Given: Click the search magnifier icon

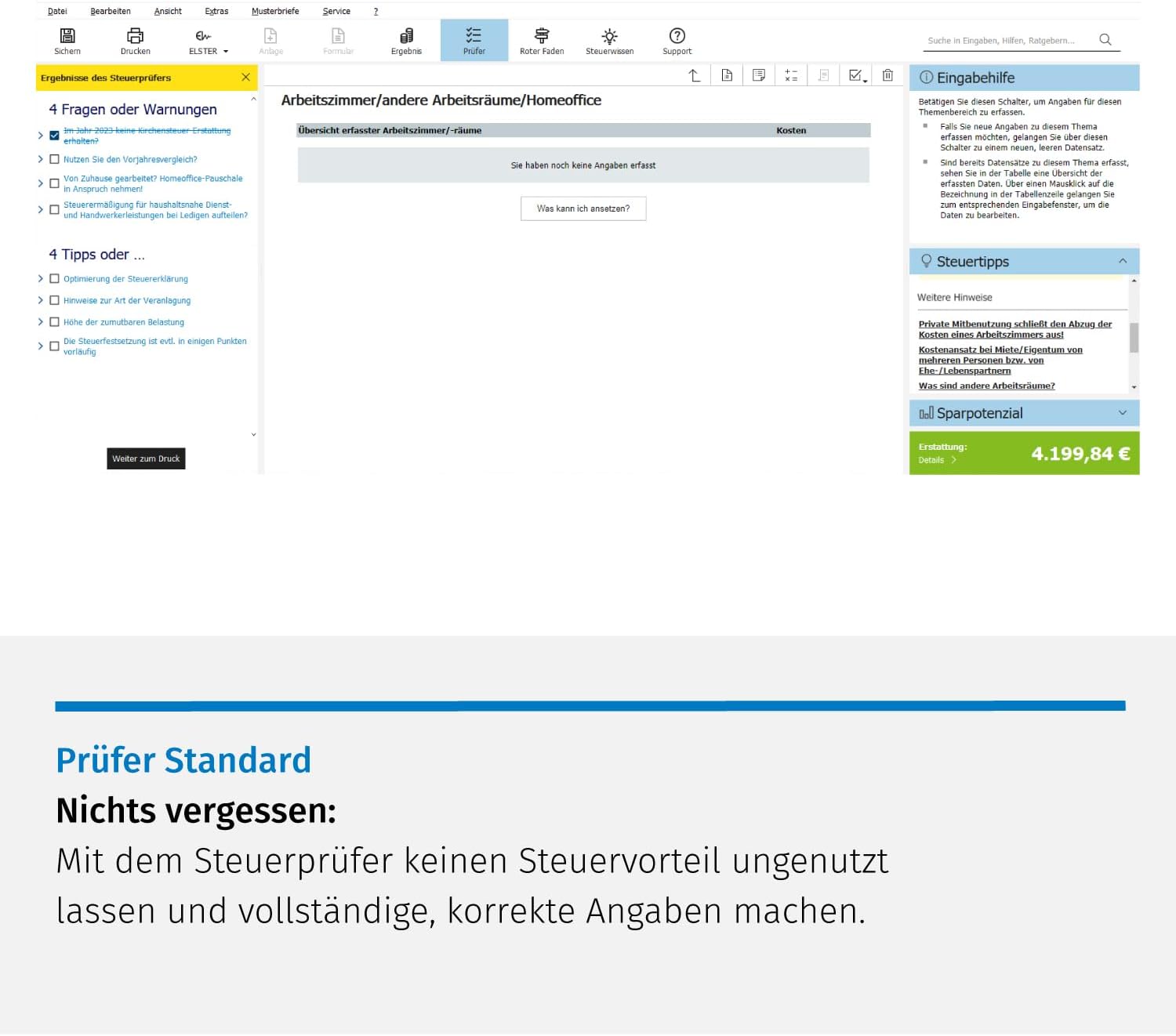Looking at the screenshot, I should pyautogui.click(x=1105, y=39).
